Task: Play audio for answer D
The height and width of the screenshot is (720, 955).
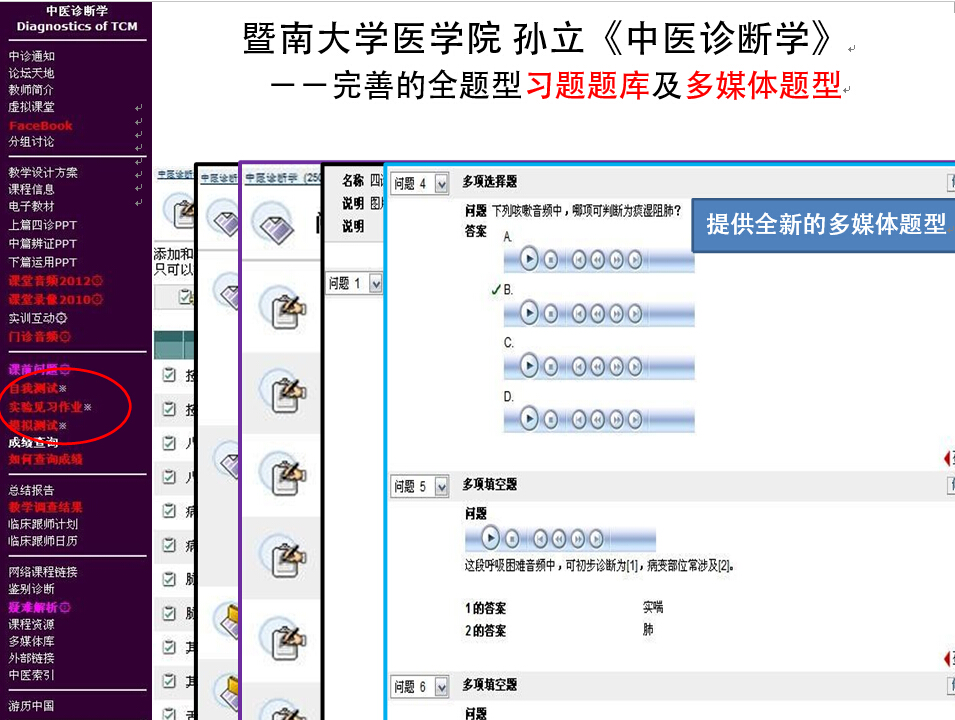Action: click(x=529, y=419)
